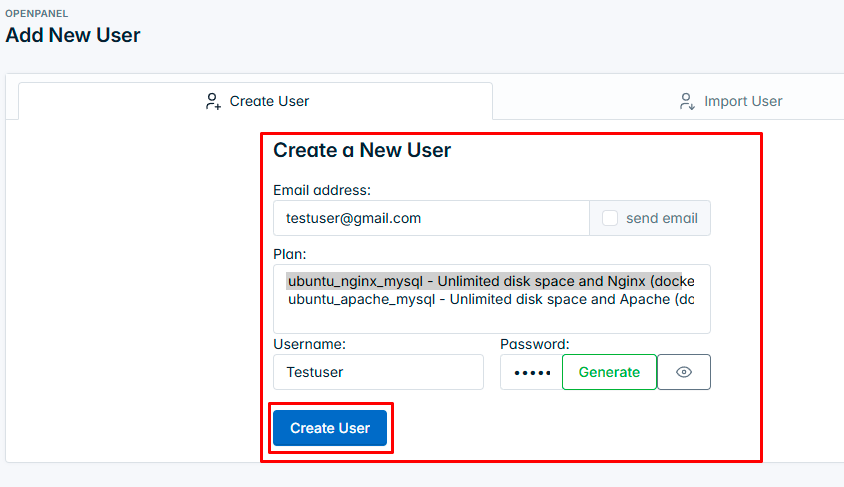This screenshot has height=487, width=844.
Task: Click the import arrow icon on Import User tab
Action: (x=687, y=101)
